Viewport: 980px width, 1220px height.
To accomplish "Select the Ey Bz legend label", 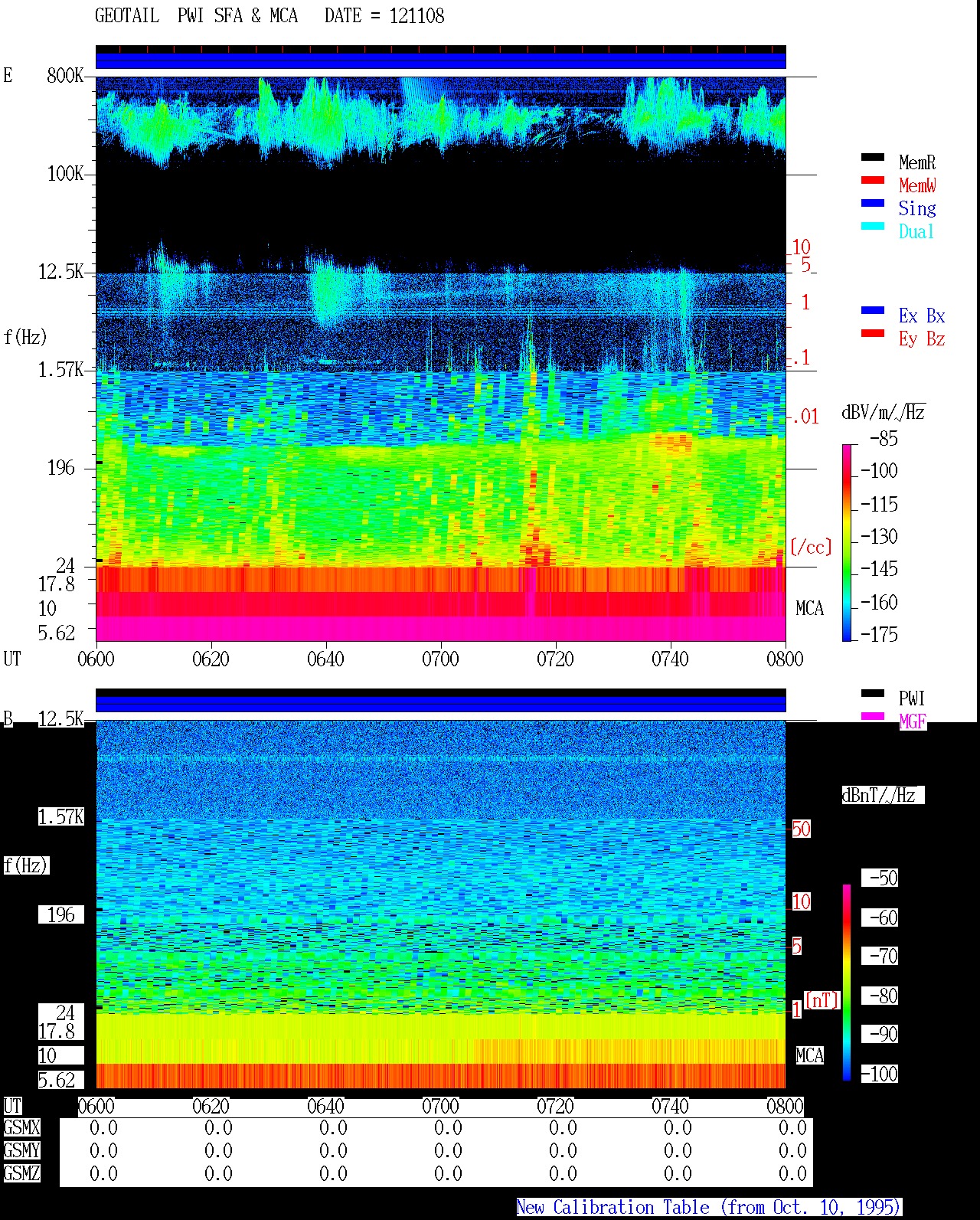I will pos(922,339).
